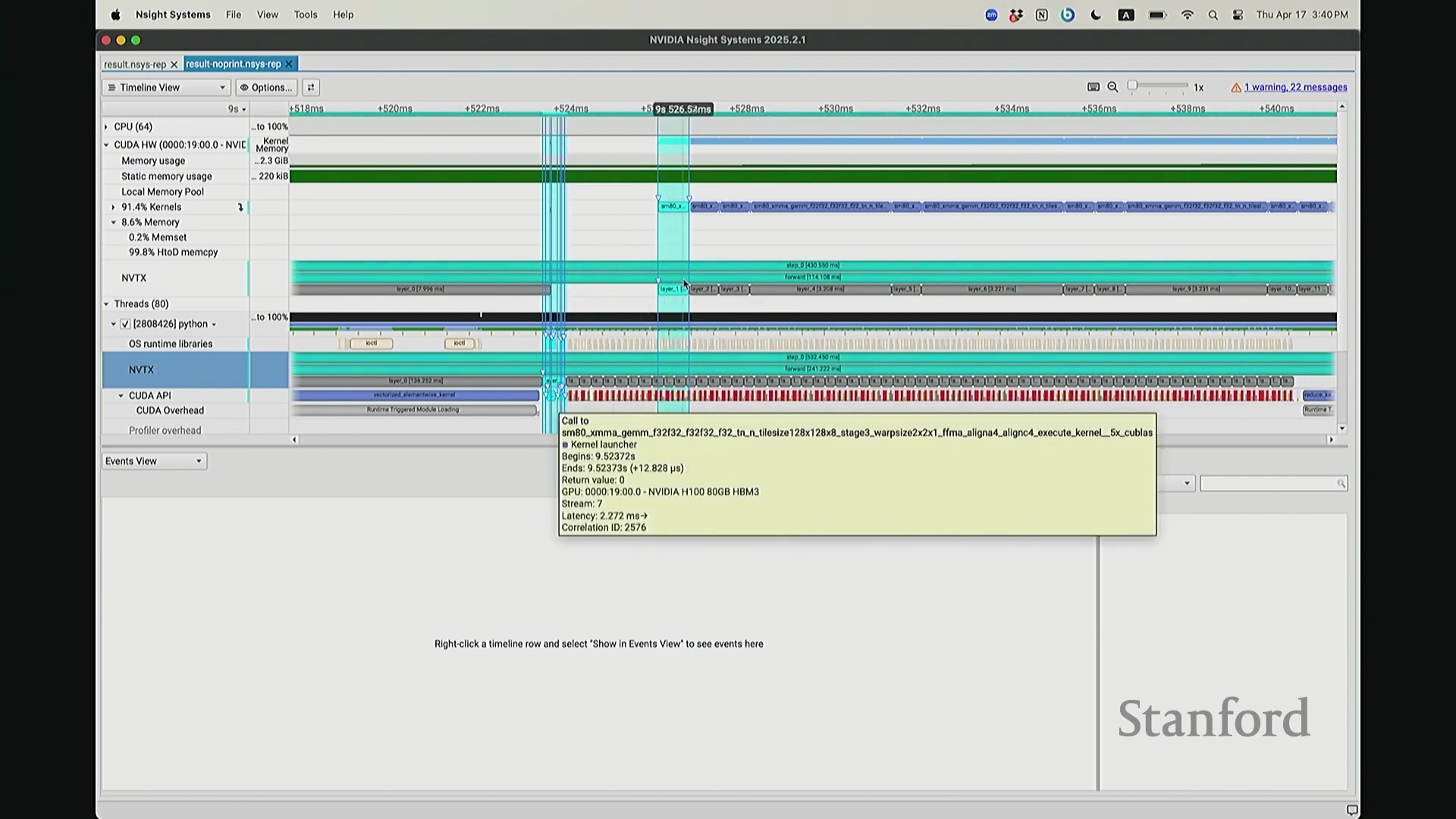
Task: Expand the CPU (64) row
Action: pos(106,127)
